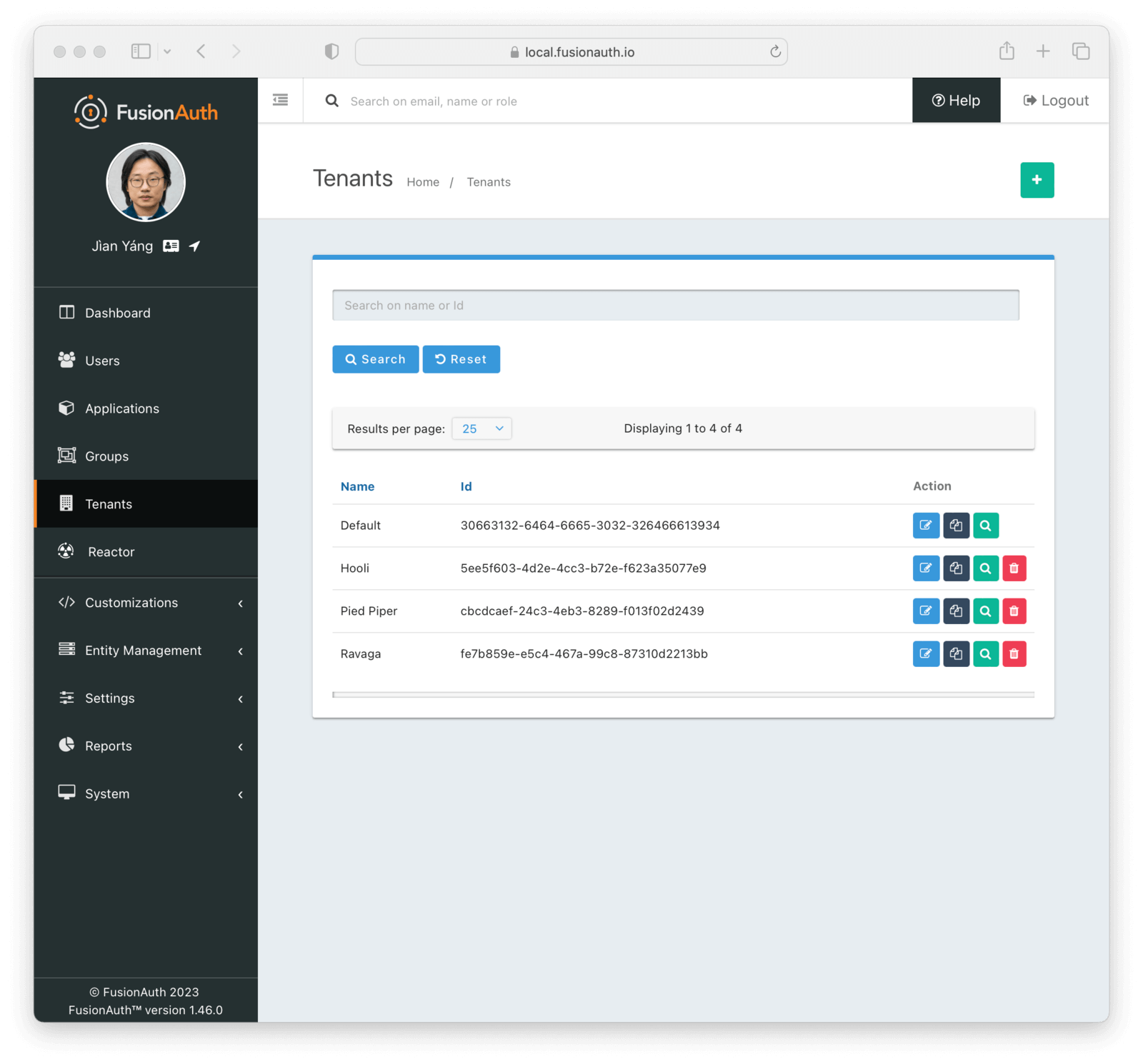View details of the Ravaga tenant
This screenshot has width=1143, height=1064.
(985, 654)
